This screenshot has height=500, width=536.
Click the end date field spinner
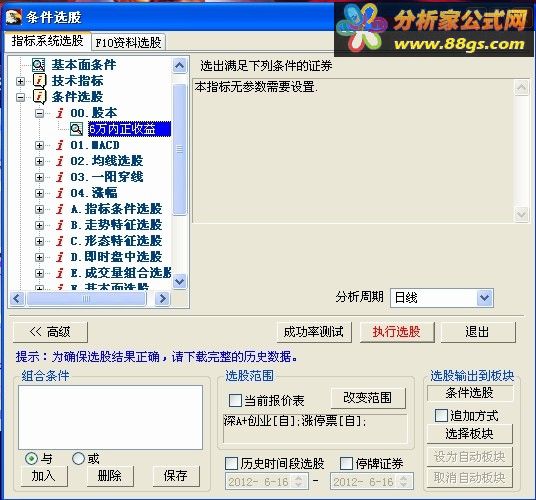pos(404,482)
